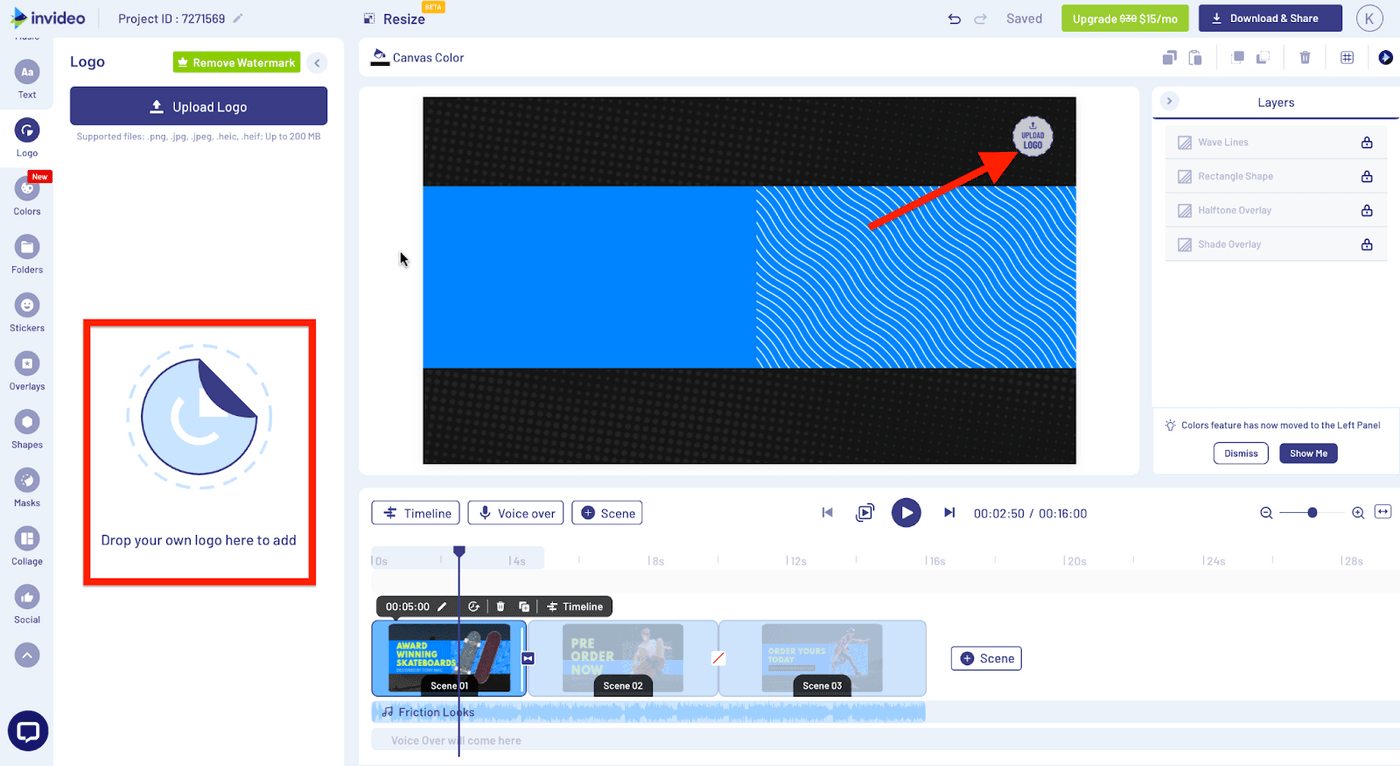The image size is (1400, 766).
Task: Click the undo arrow icon
Action: click(954, 19)
